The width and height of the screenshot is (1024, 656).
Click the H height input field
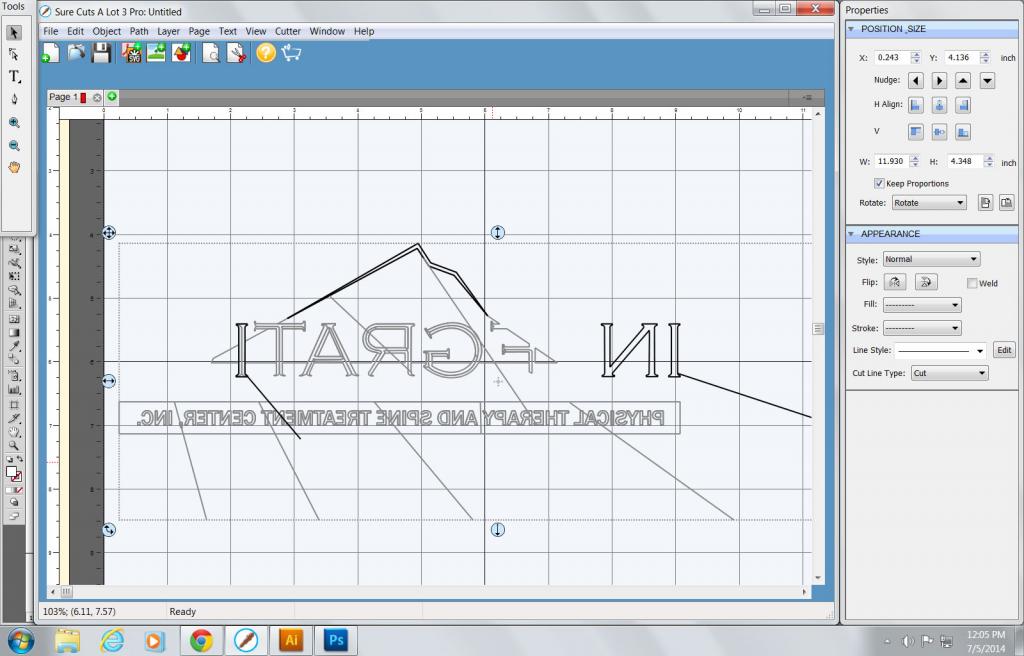[966, 161]
